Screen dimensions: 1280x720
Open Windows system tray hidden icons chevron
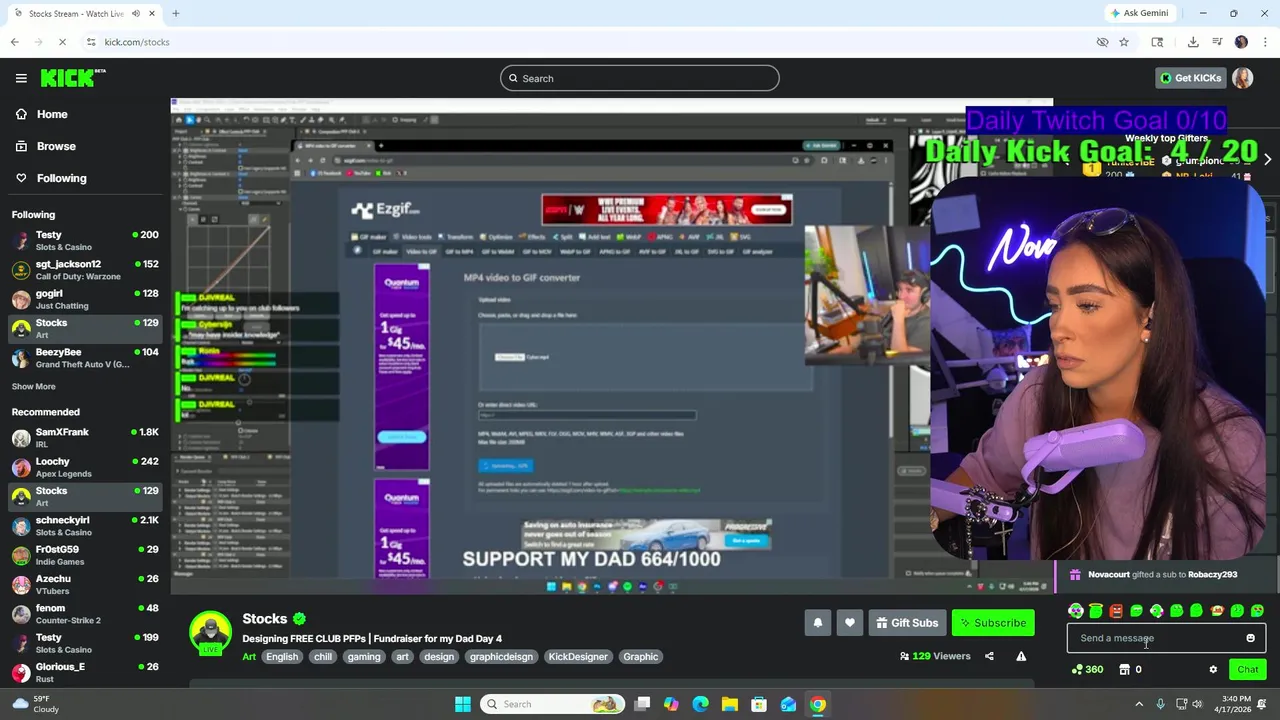point(1139,704)
